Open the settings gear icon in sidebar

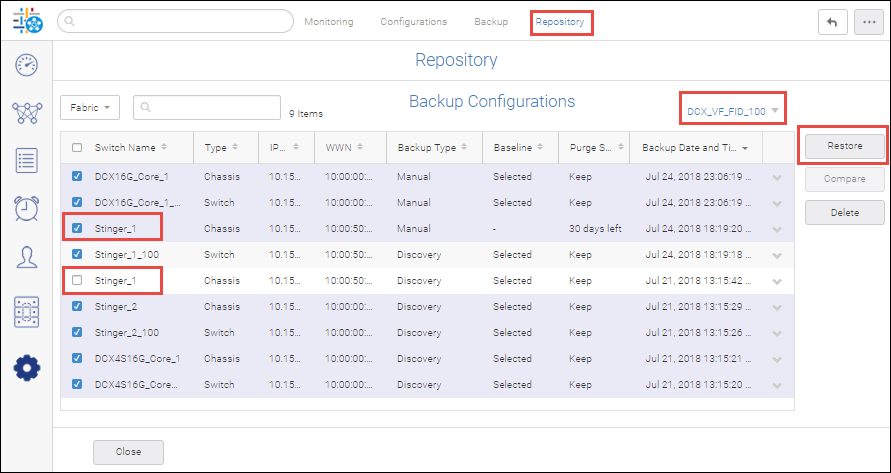(27, 368)
